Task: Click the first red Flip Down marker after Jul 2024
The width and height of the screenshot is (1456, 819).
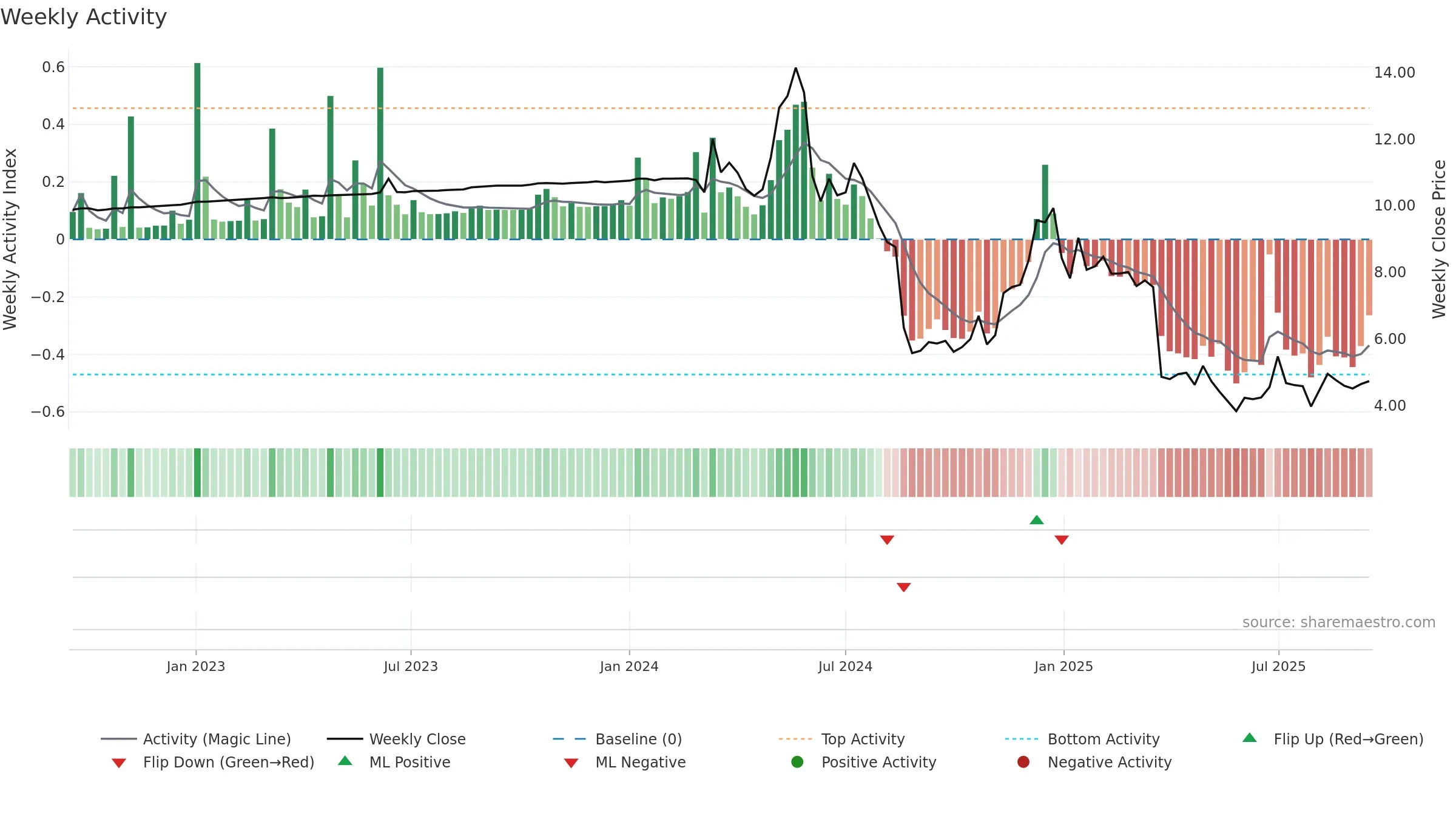Action: [x=887, y=540]
